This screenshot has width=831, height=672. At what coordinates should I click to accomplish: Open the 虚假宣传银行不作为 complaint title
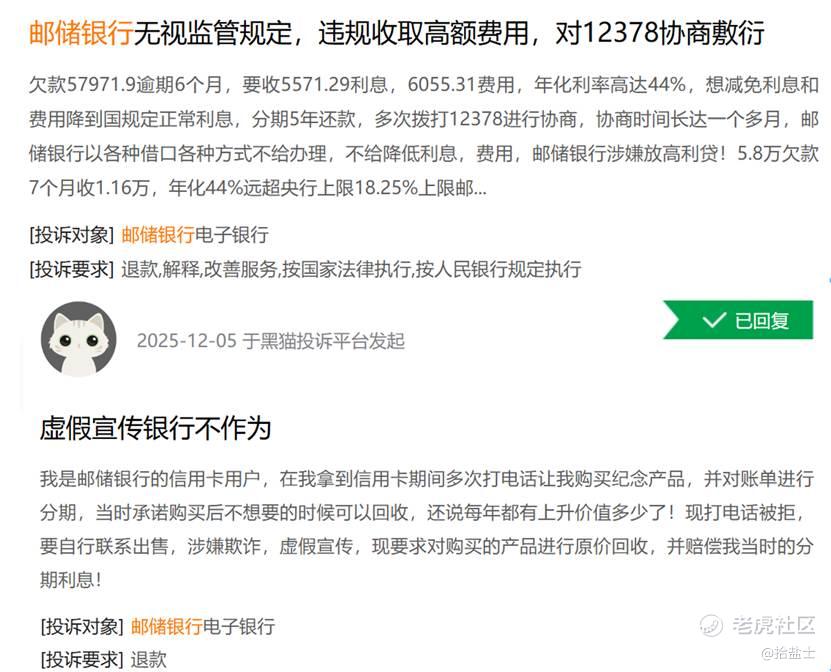[155, 428]
